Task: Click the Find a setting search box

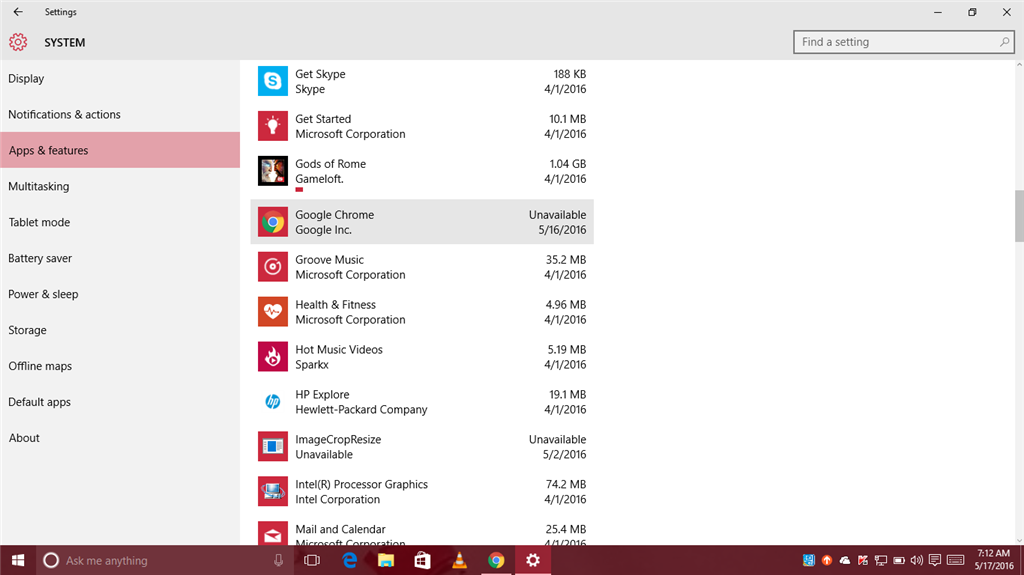Action: tap(903, 42)
